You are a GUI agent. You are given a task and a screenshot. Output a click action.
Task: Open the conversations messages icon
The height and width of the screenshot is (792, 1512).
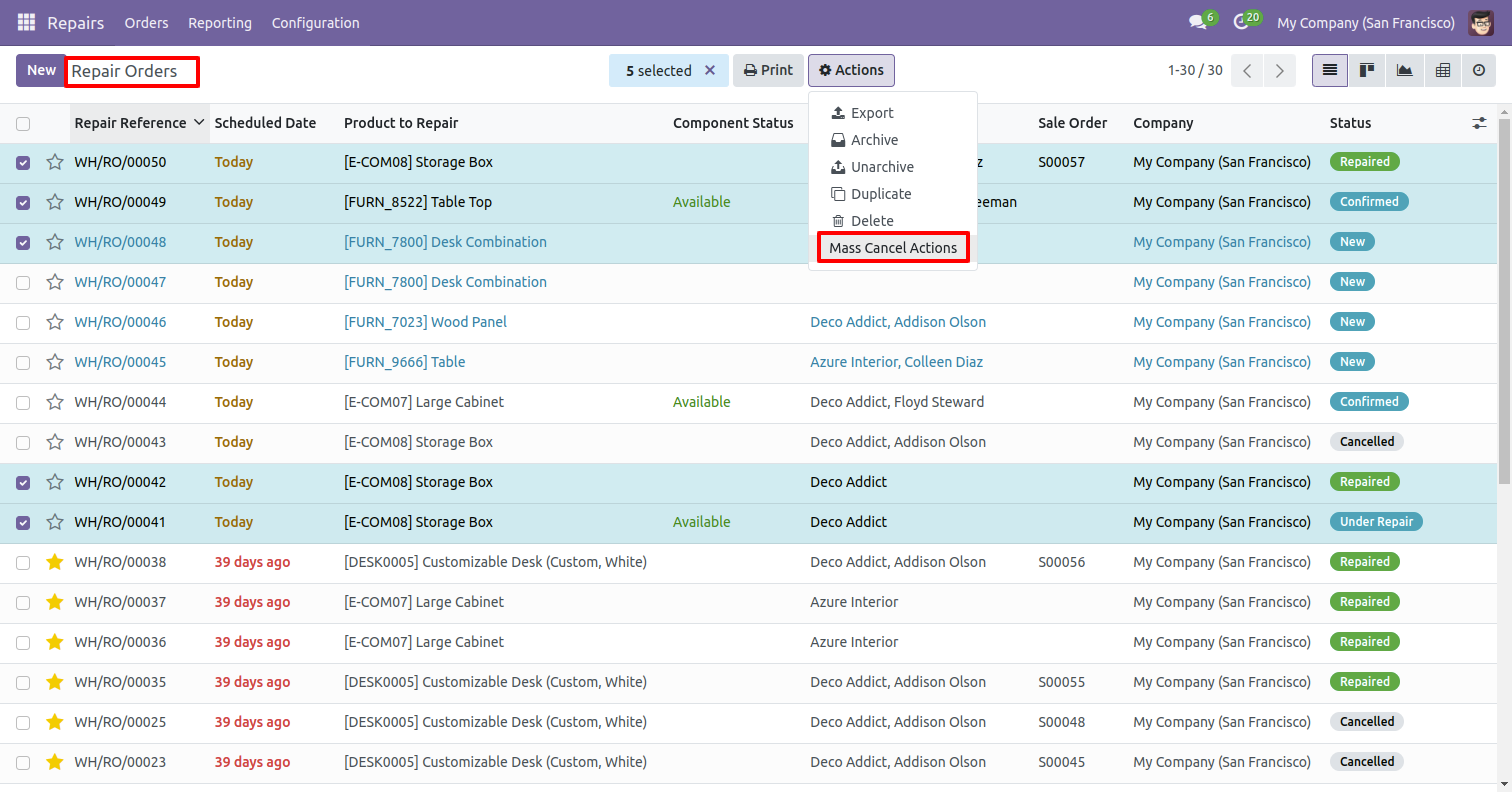1196,22
